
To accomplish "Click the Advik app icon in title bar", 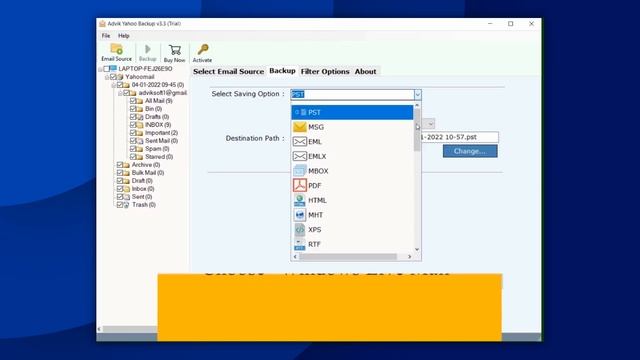I will (x=102, y=24).
